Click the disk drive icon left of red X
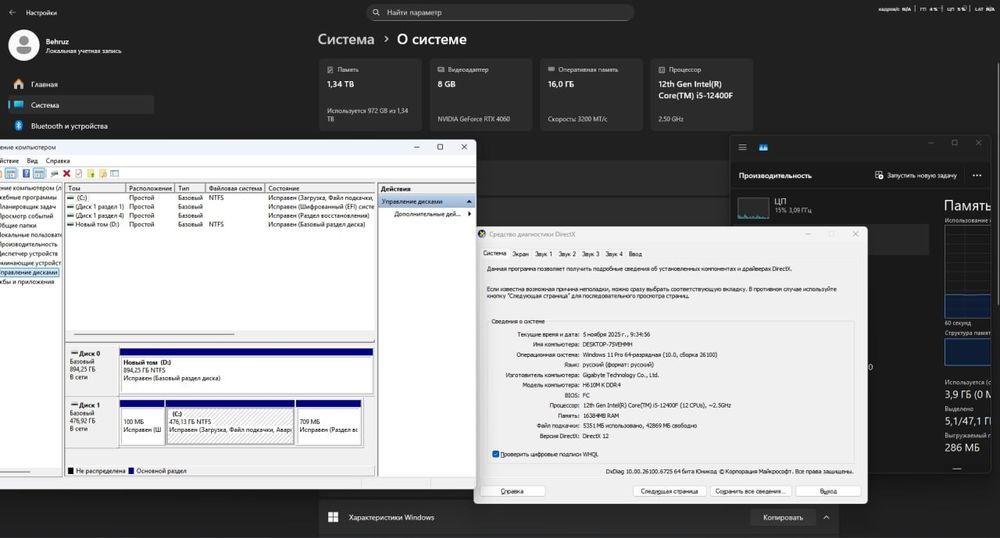The image size is (1000, 538). [54, 173]
